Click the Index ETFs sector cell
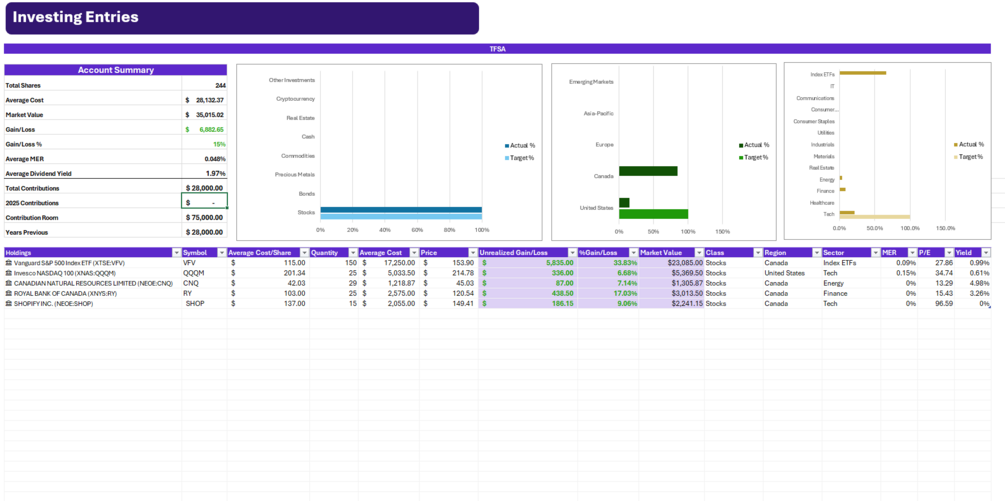The width and height of the screenshot is (1005, 501). click(851, 263)
